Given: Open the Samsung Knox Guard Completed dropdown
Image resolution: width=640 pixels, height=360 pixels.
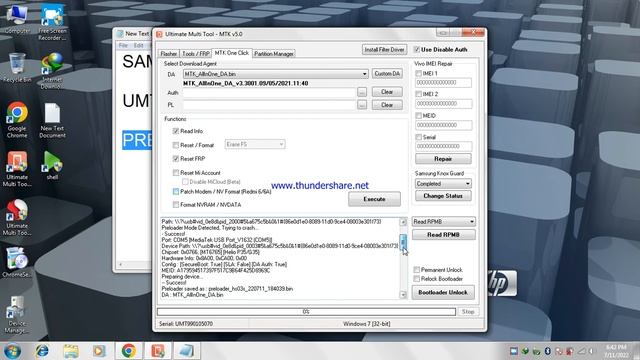Looking at the screenshot, I should tap(443, 184).
